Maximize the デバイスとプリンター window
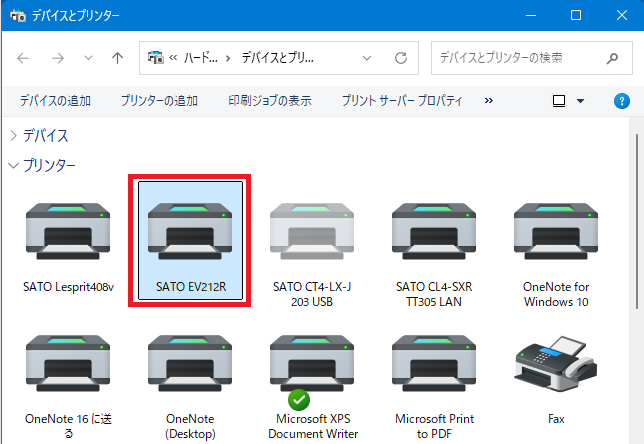Image resolution: width=644 pixels, height=444 pixels. [576, 15]
